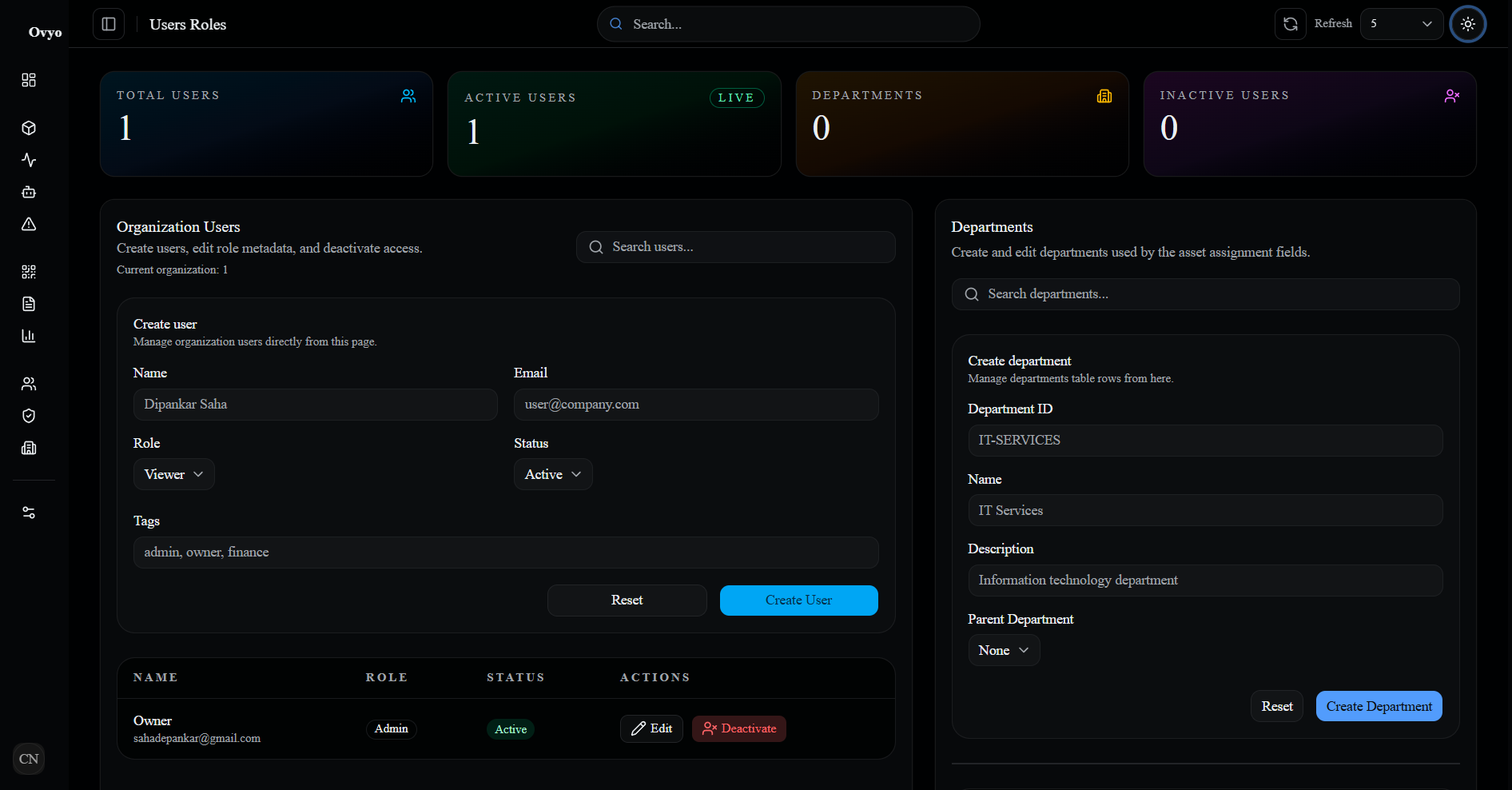The image size is (1512, 790).
Task: Click the Owner name in table
Action: [153, 720]
